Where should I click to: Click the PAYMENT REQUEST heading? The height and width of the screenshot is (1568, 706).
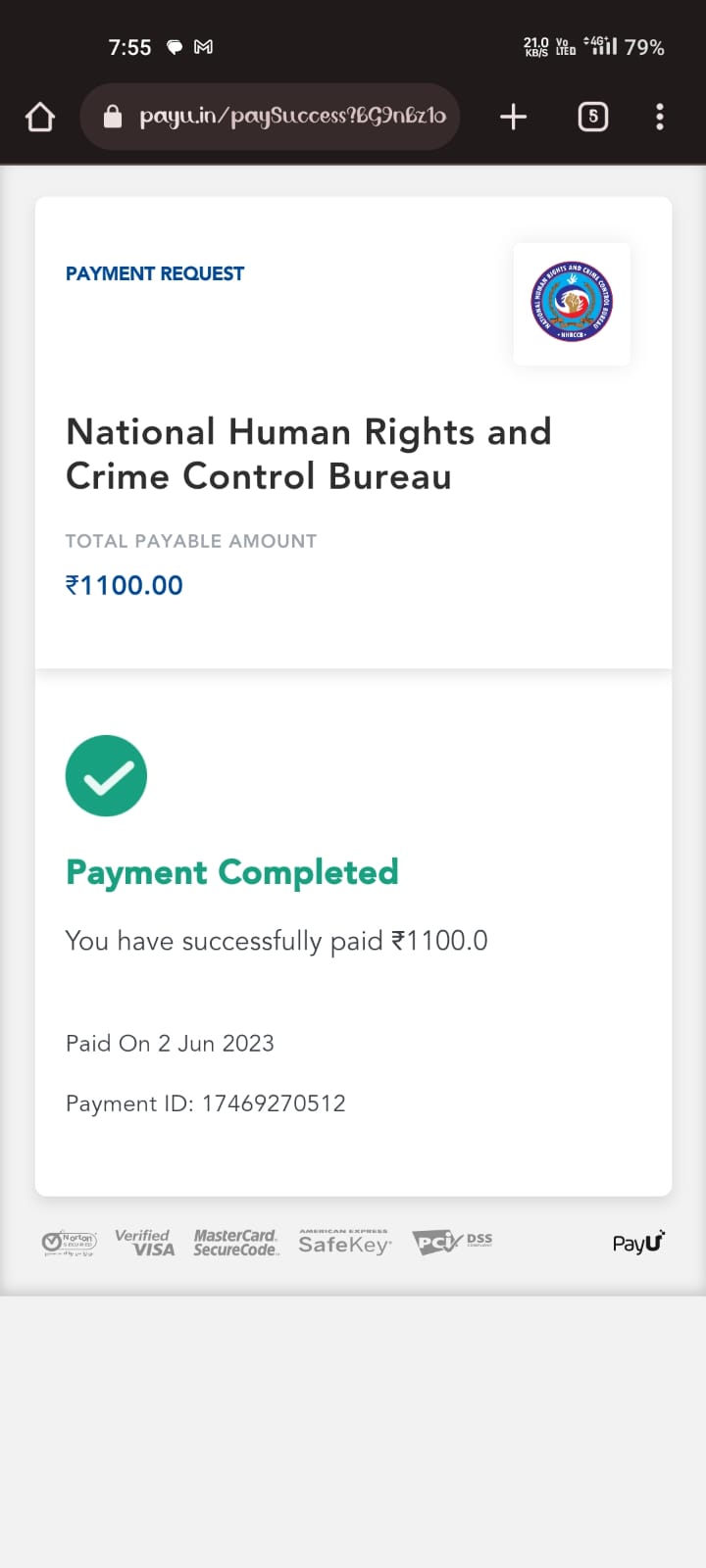coord(155,273)
